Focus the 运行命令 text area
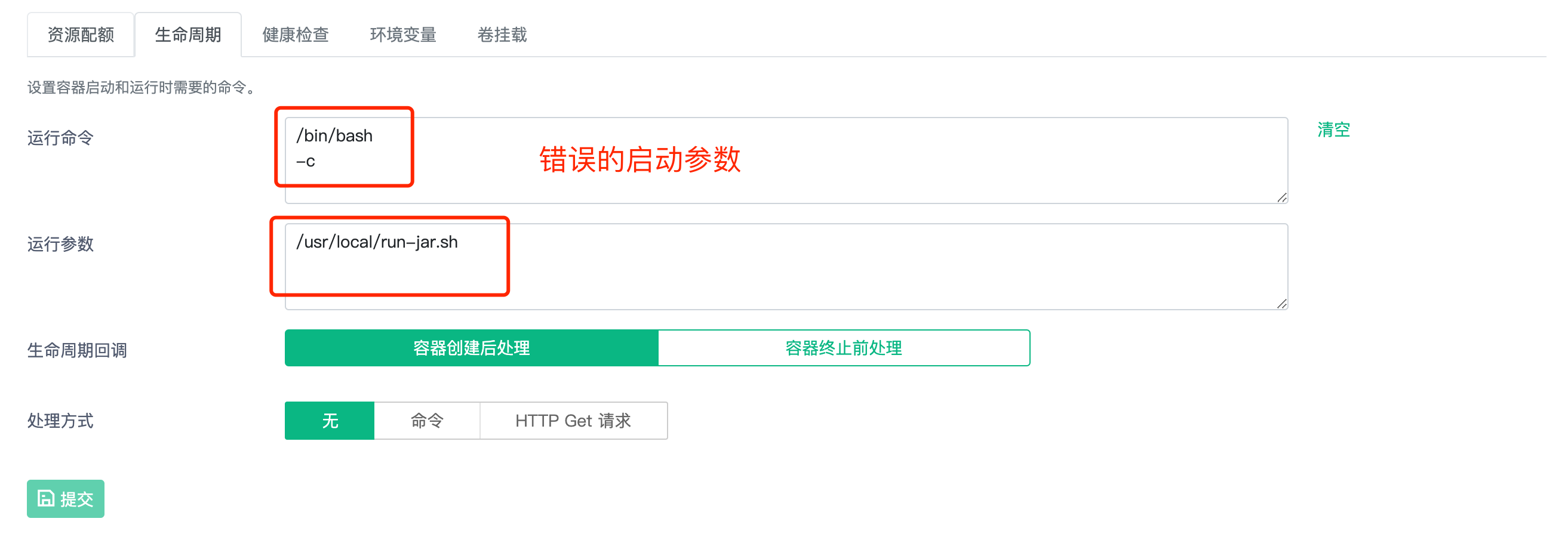This screenshot has width=1568, height=537. pos(786,161)
